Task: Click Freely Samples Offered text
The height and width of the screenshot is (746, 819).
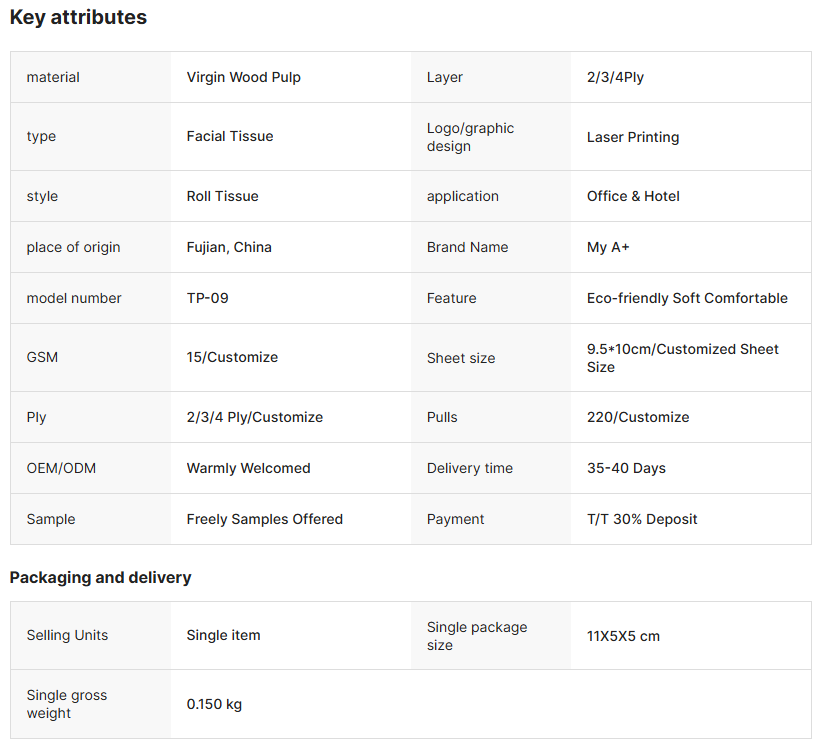Action: coord(264,519)
